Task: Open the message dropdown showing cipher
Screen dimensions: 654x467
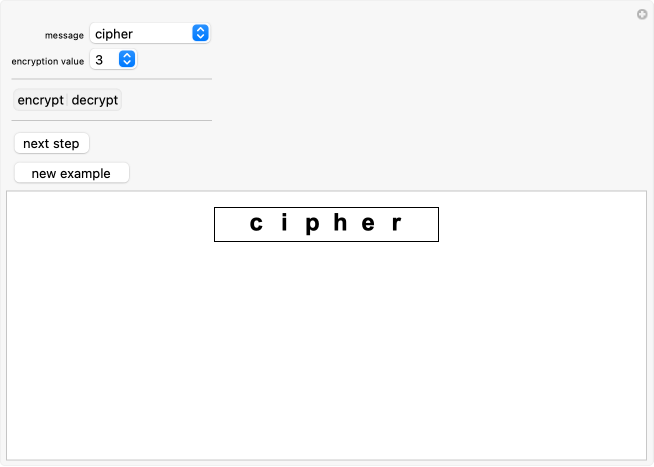Action: click(148, 33)
